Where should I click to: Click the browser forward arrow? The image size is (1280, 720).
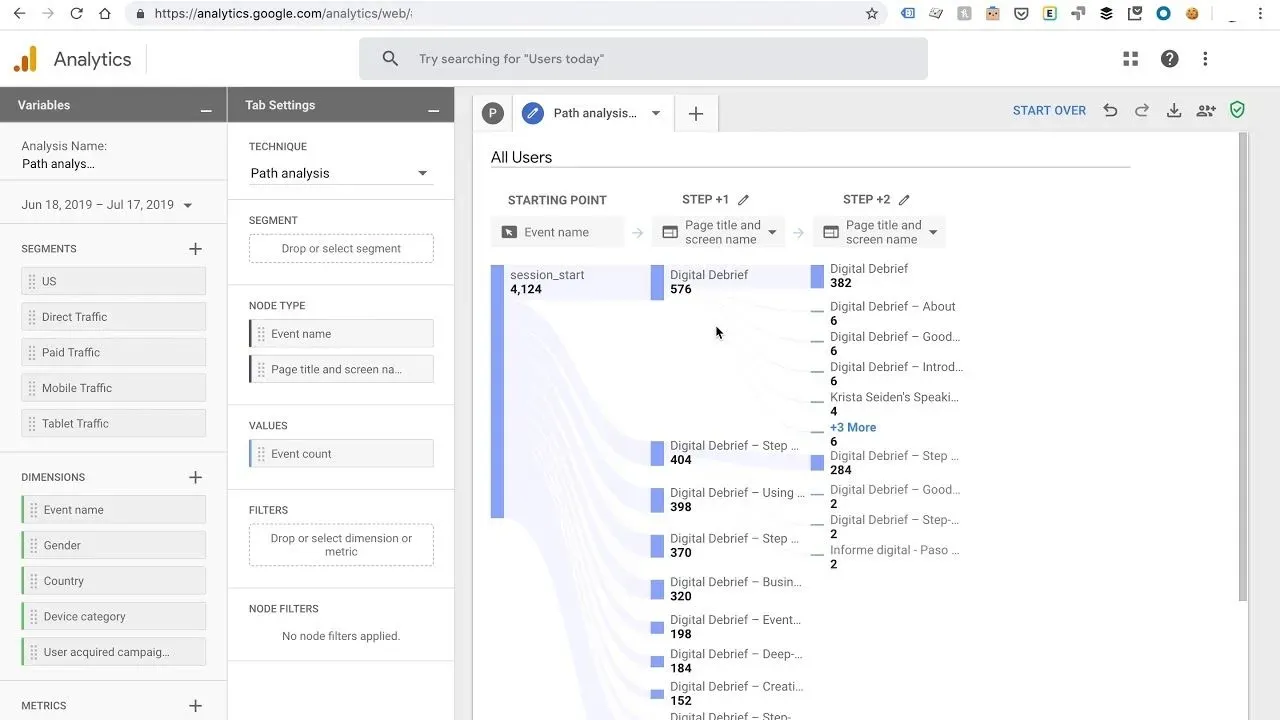(47, 14)
